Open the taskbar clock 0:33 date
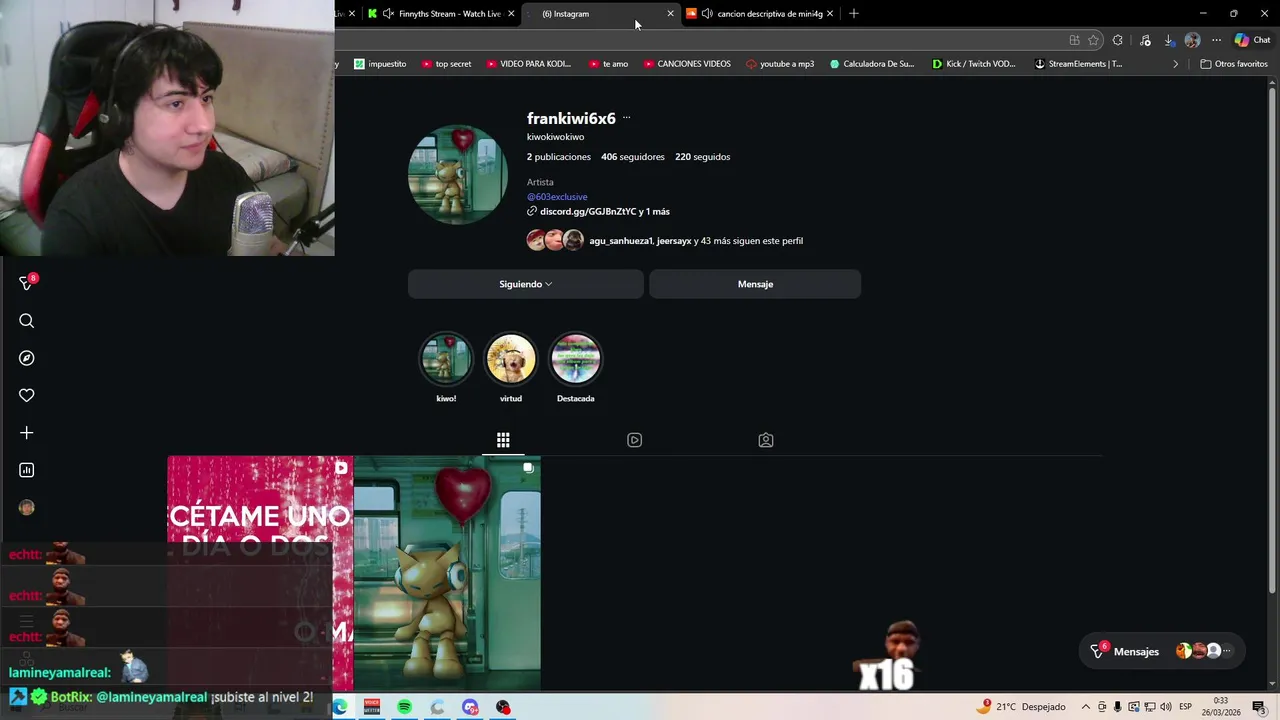This screenshot has height=720, width=1280. pos(1220,706)
